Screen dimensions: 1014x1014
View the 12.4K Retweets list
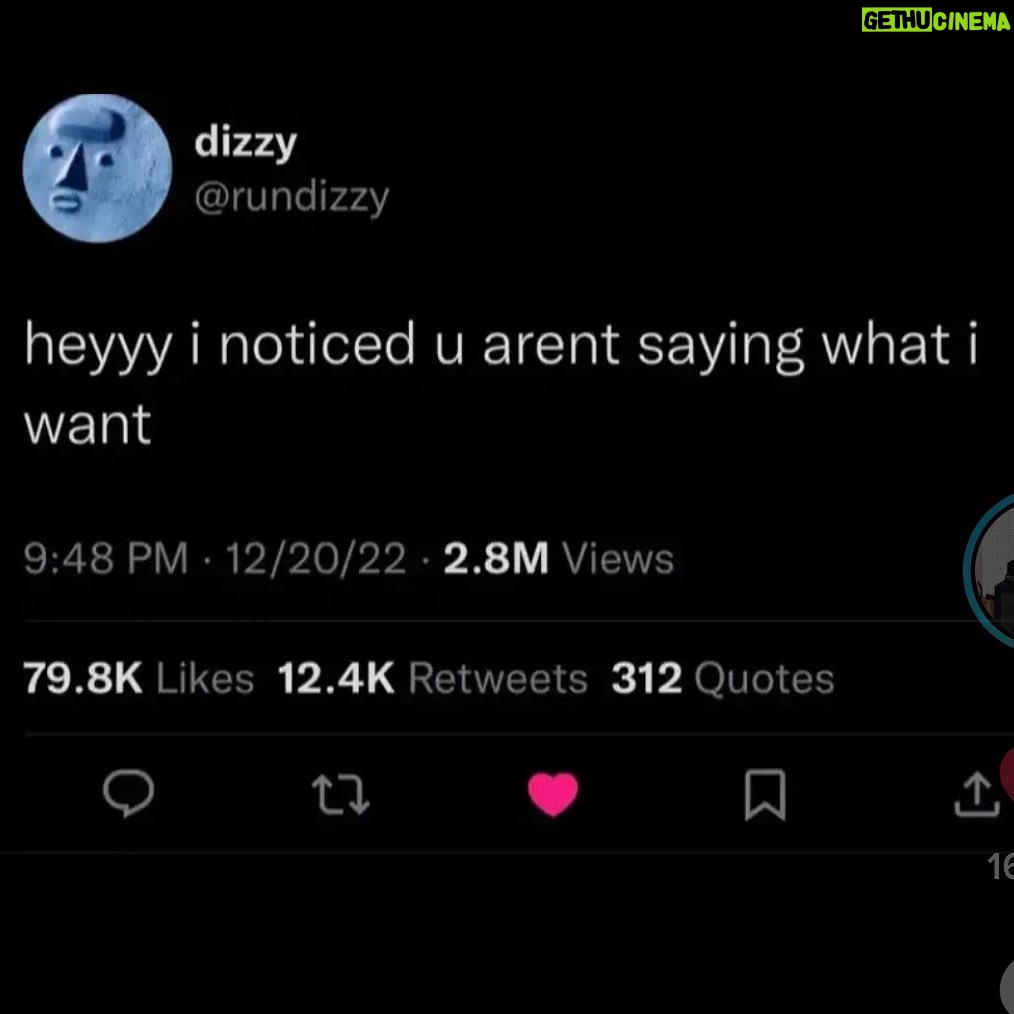(433, 678)
